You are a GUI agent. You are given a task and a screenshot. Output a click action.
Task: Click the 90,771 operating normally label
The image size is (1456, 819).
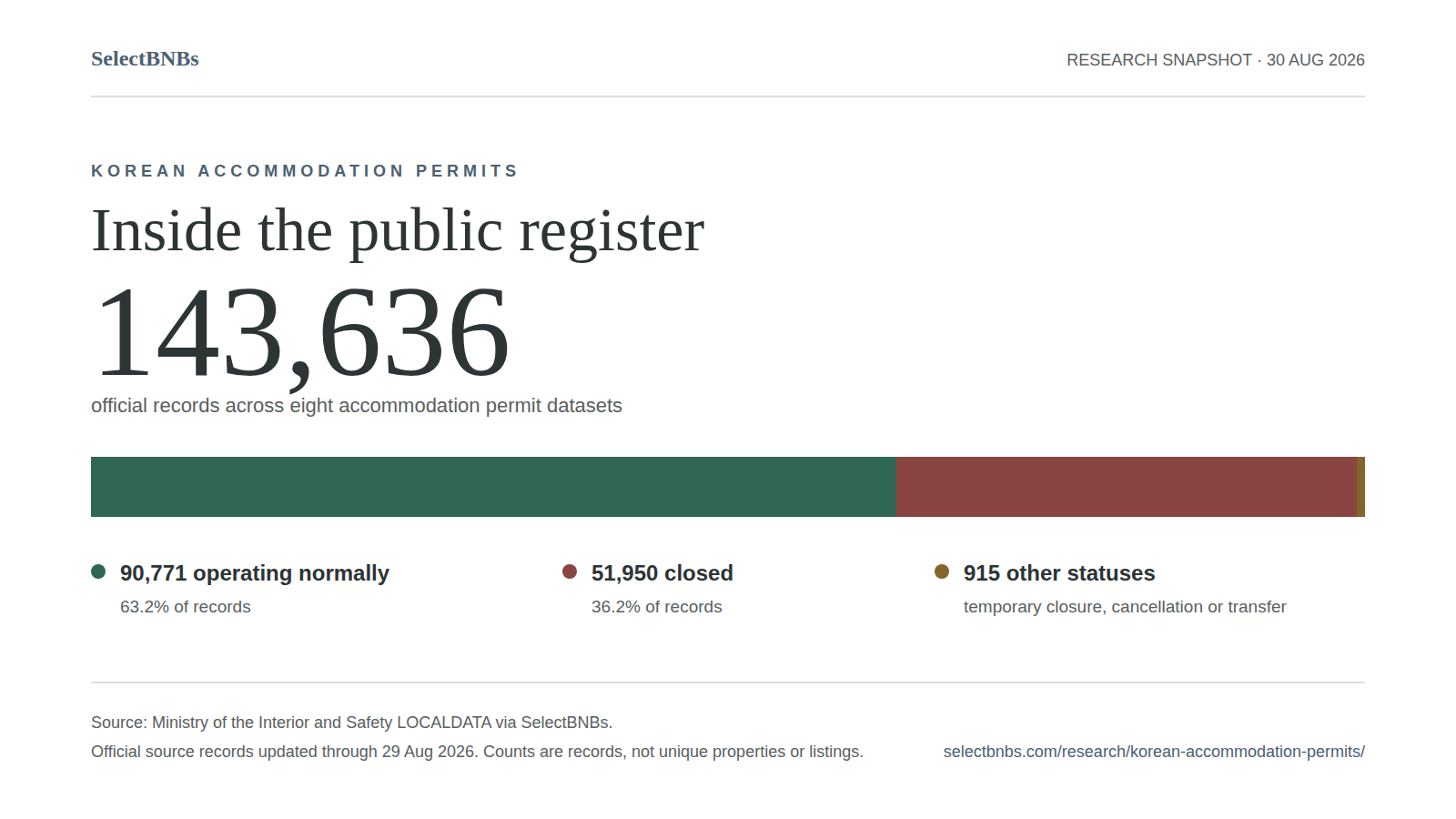[x=255, y=573]
